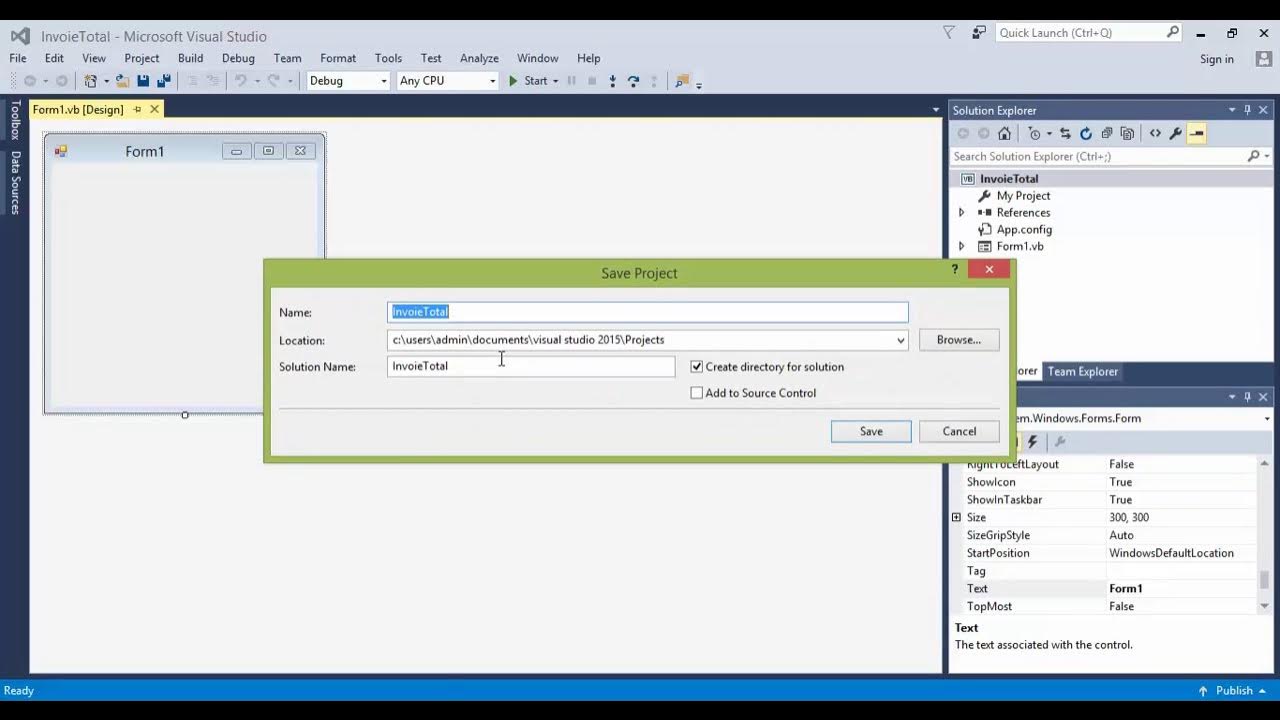Open the Format menu

[x=338, y=58]
